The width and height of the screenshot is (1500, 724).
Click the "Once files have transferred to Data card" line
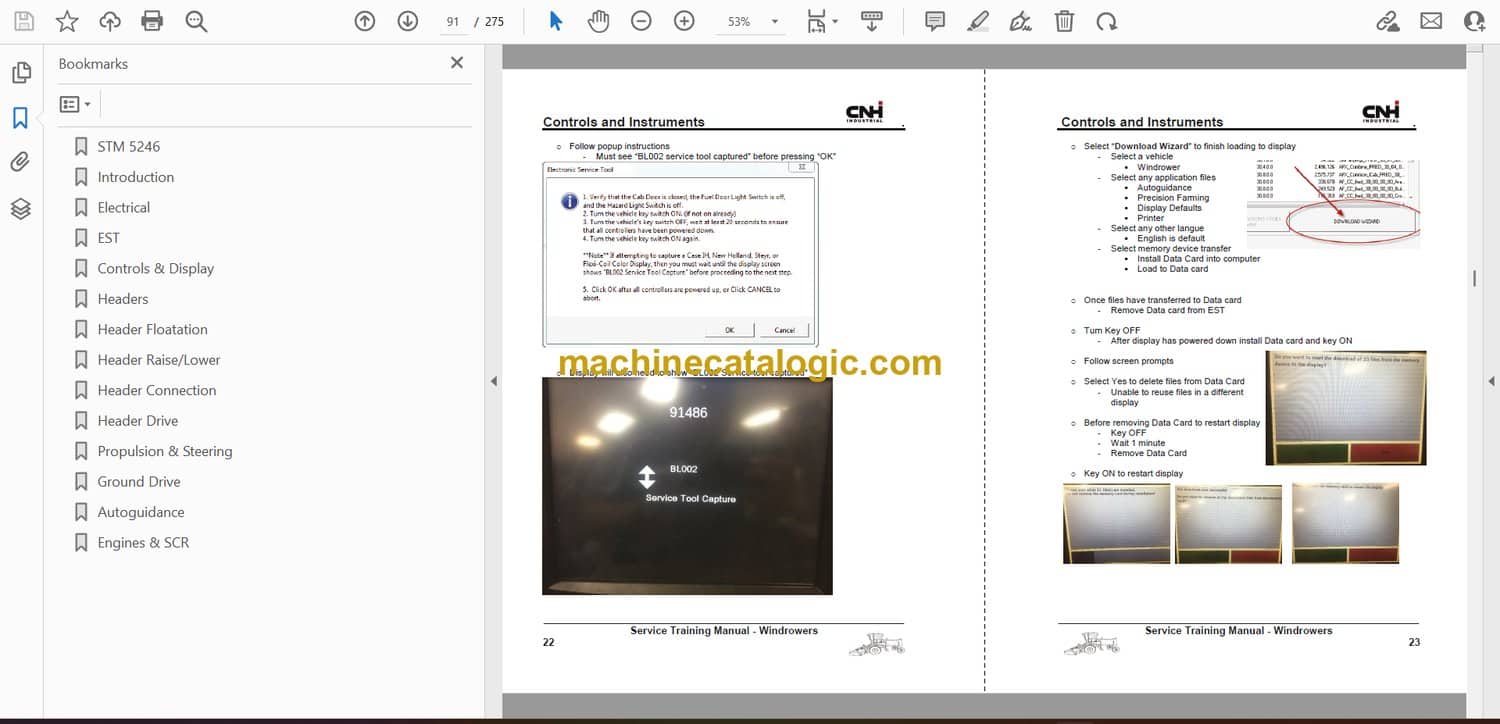pyautogui.click(x=1162, y=300)
